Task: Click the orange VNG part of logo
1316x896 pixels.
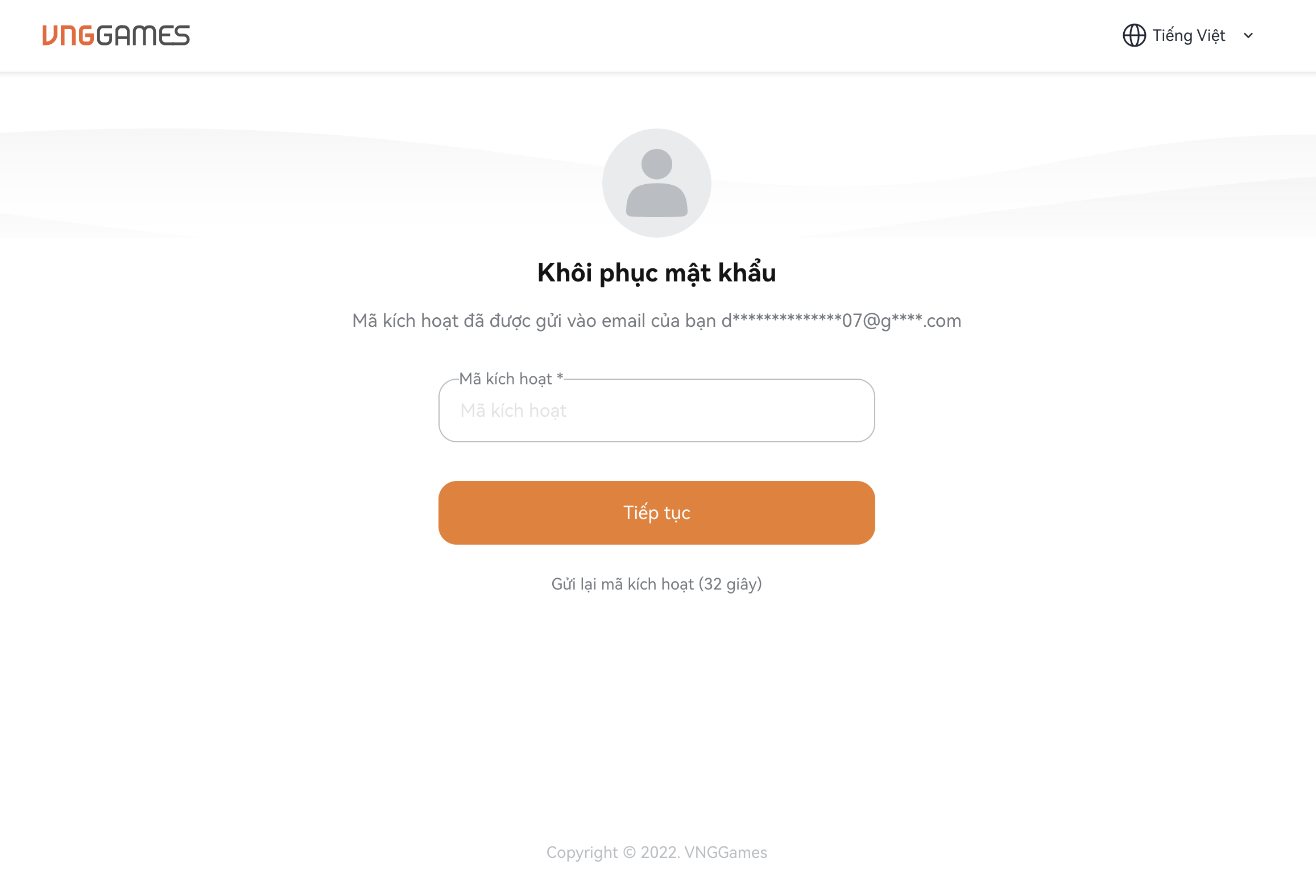Action: tap(68, 35)
